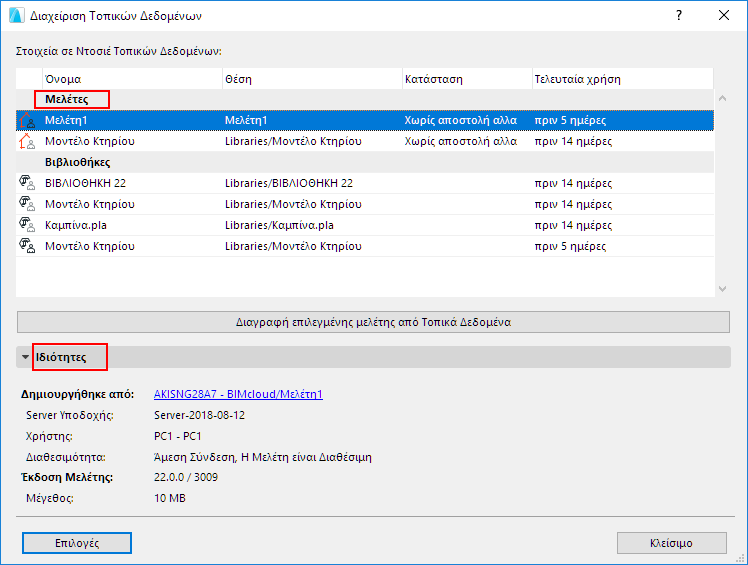Click Διαγραφή επιλεγμένης μελέτης από Τοπικά Δεδομένα button
This screenshot has width=748, height=565.
[x=373, y=322]
